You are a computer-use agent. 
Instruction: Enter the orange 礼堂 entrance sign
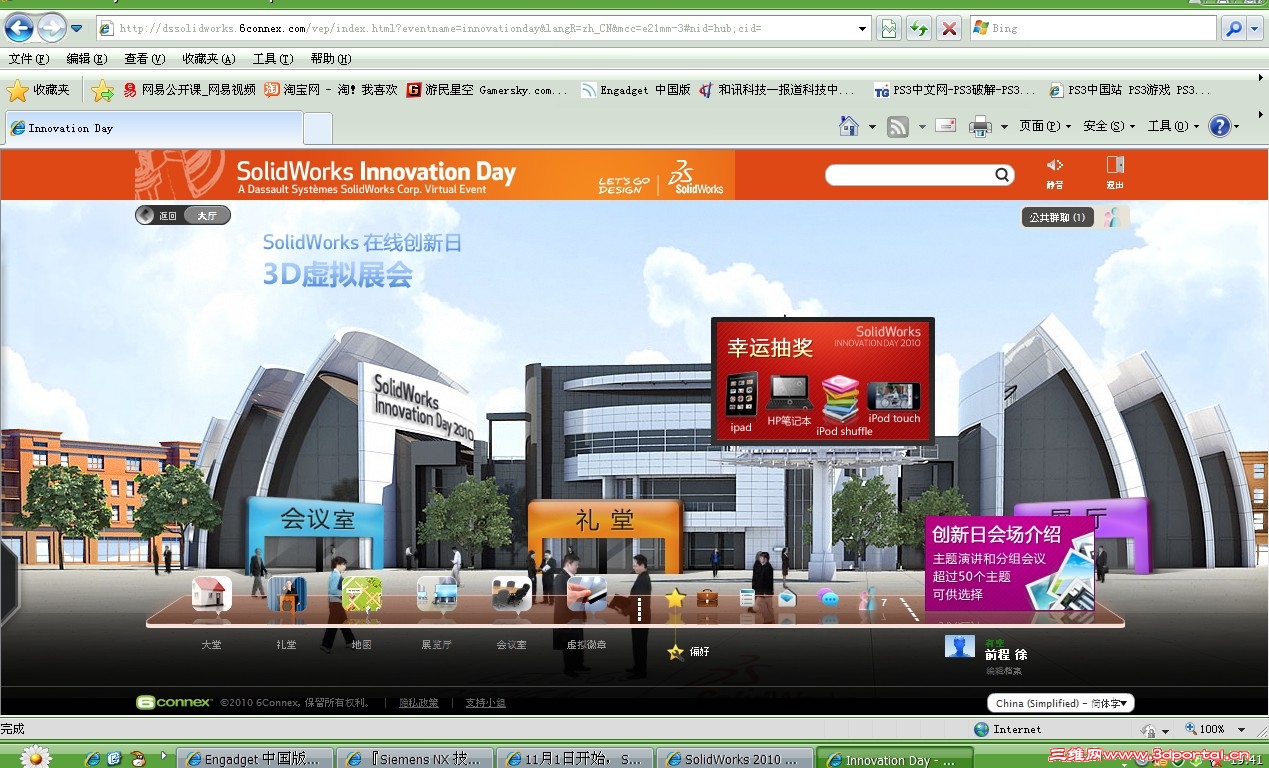coord(605,522)
